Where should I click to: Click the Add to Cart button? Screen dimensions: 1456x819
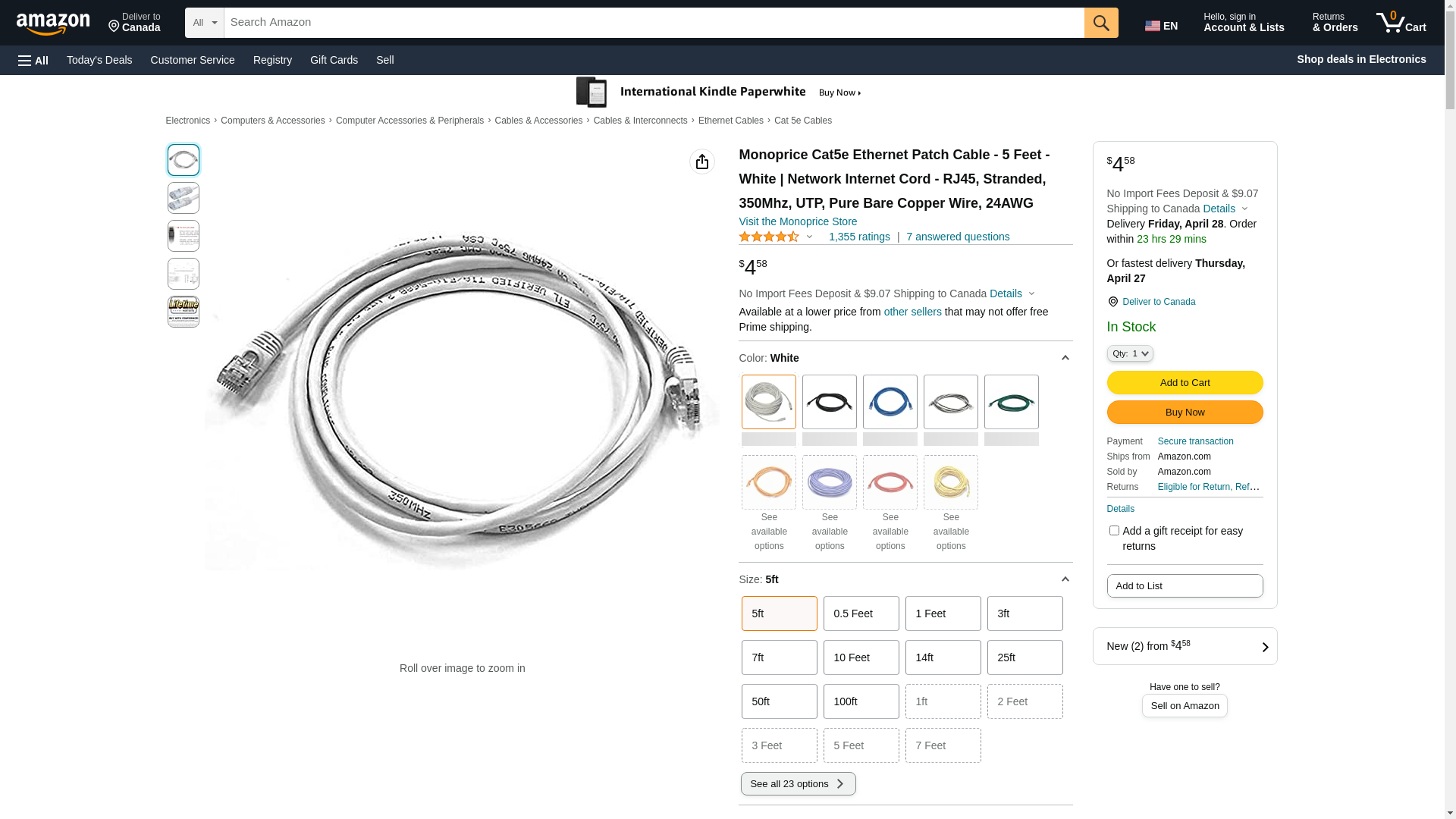[1185, 382]
